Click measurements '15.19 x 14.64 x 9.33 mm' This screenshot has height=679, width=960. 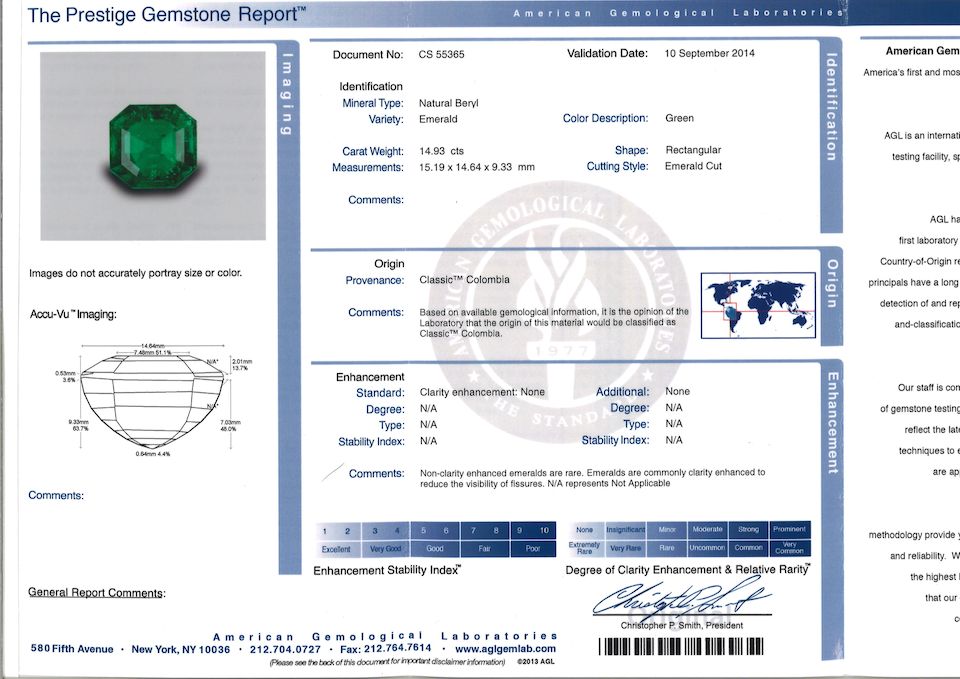coord(477,167)
